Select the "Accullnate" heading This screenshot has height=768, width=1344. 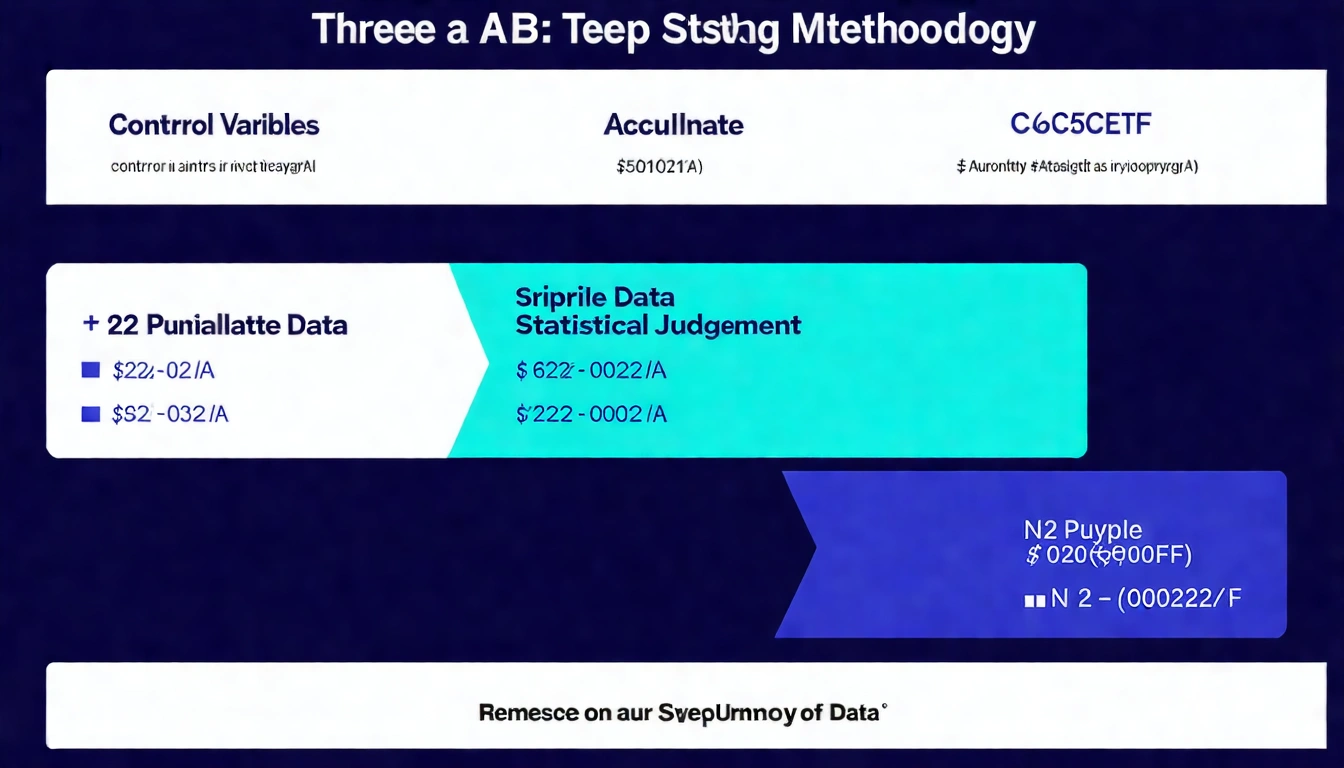(673, 125)
